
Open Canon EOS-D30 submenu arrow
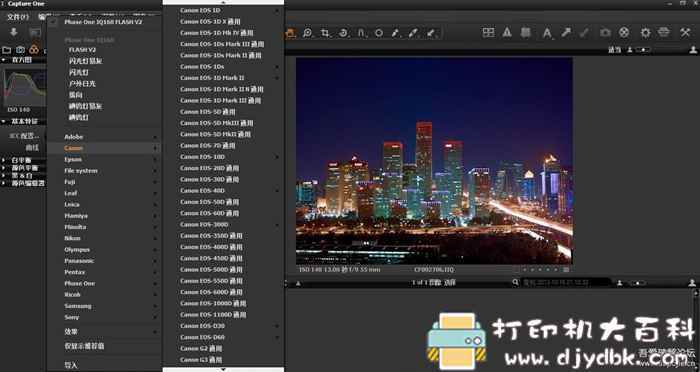[277, 326]
